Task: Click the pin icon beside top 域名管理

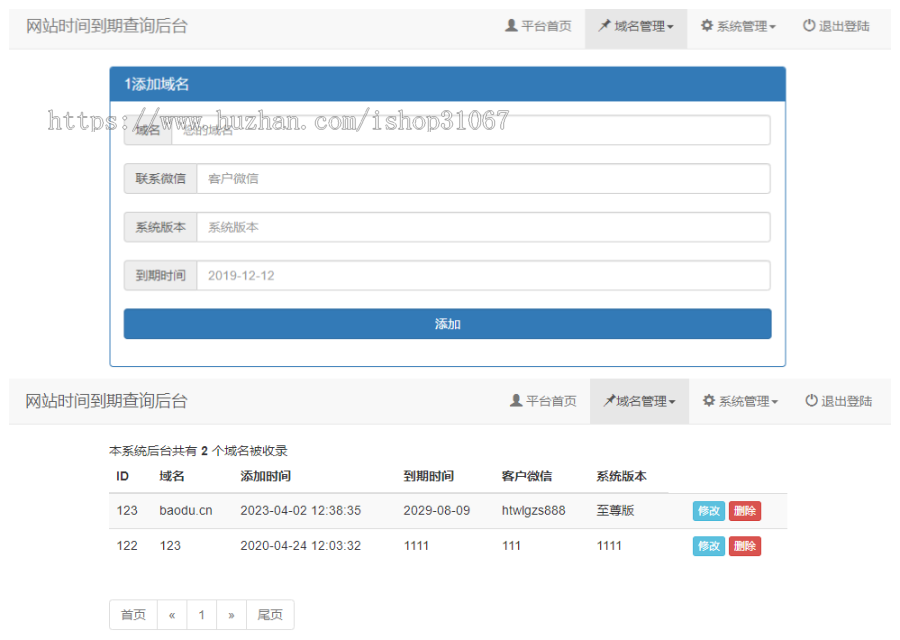Action: coord(604,26)
